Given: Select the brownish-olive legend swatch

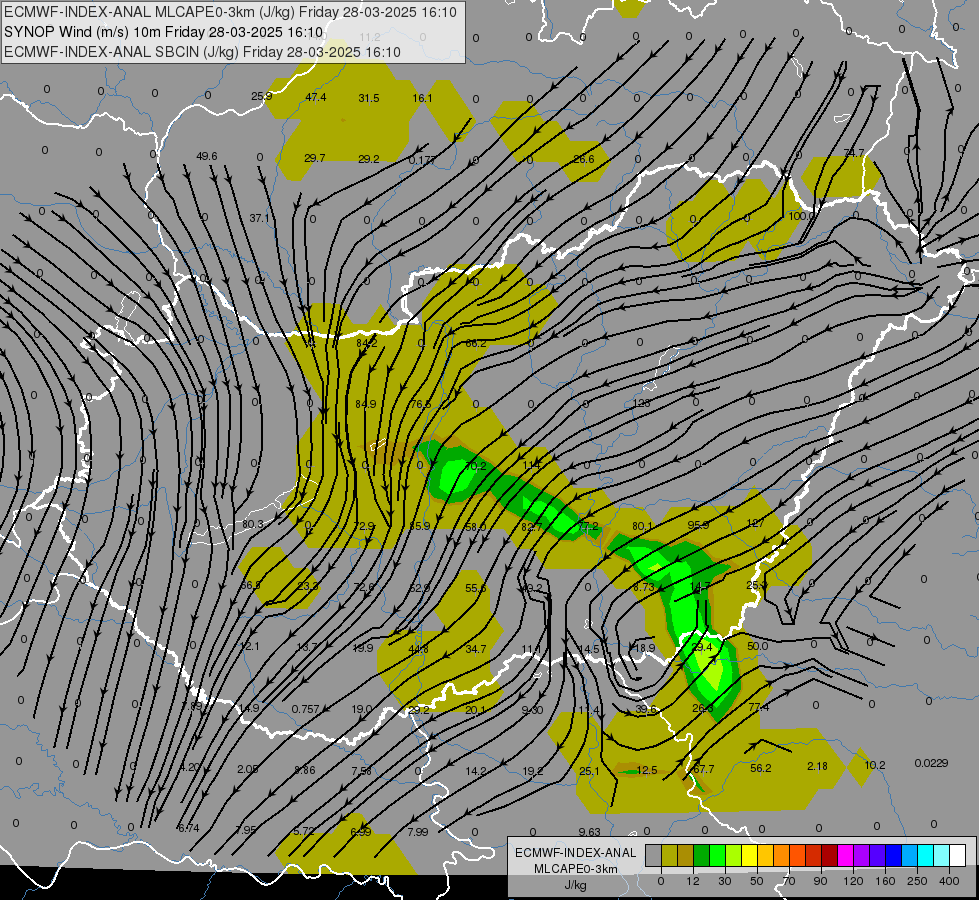Looking at the screenshot, I should pos(686,855).
